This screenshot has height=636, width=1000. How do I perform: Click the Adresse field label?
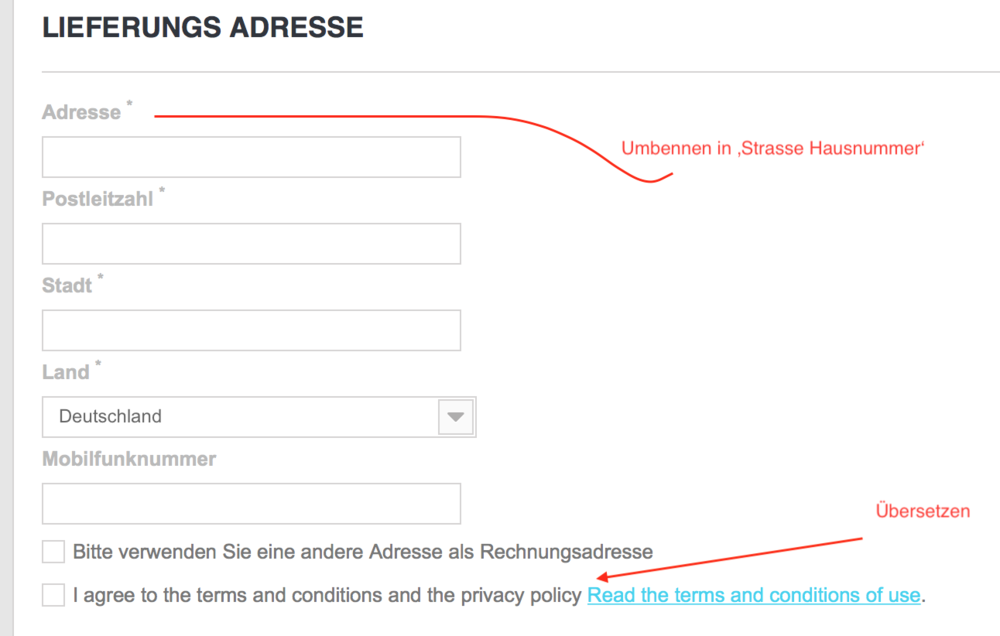click(81, 113)
